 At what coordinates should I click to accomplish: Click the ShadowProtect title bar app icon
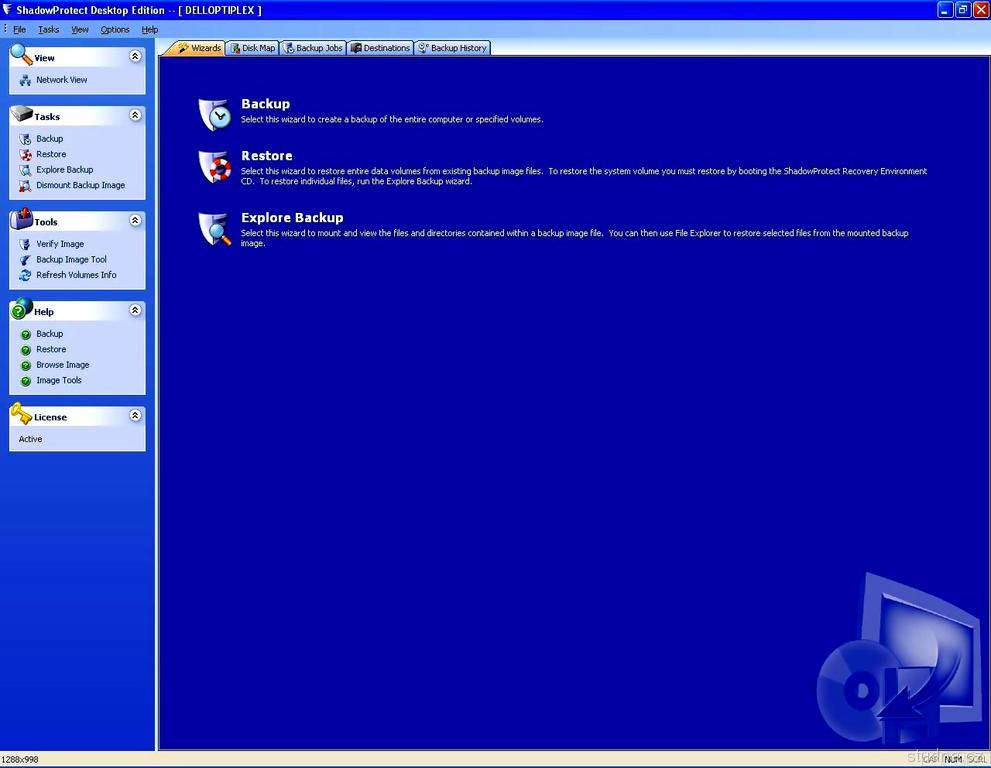pos(7,9)
